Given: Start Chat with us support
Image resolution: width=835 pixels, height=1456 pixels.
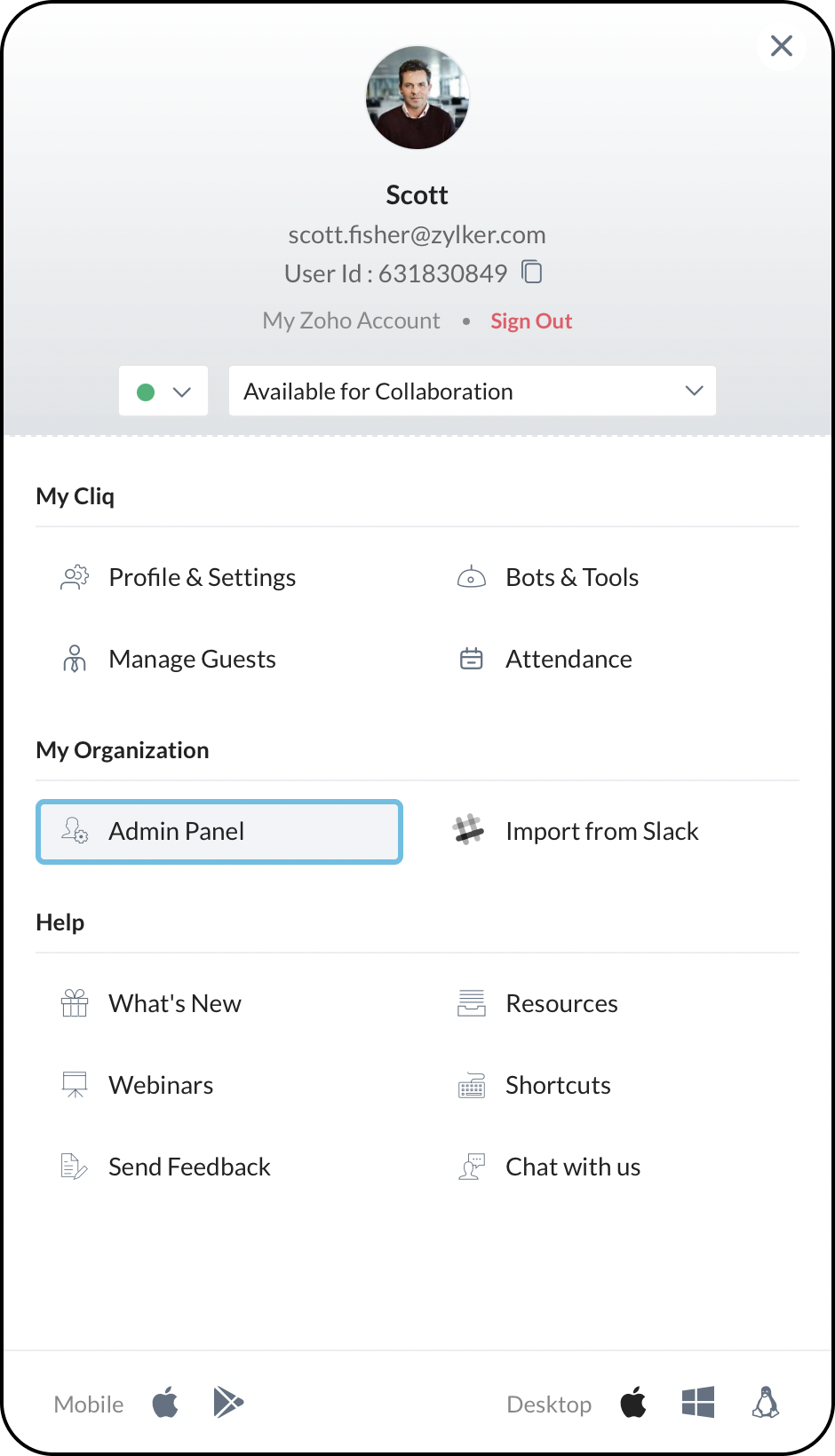Looking at the screenshot, I should pyautogui.click(x=573, y=1167).
